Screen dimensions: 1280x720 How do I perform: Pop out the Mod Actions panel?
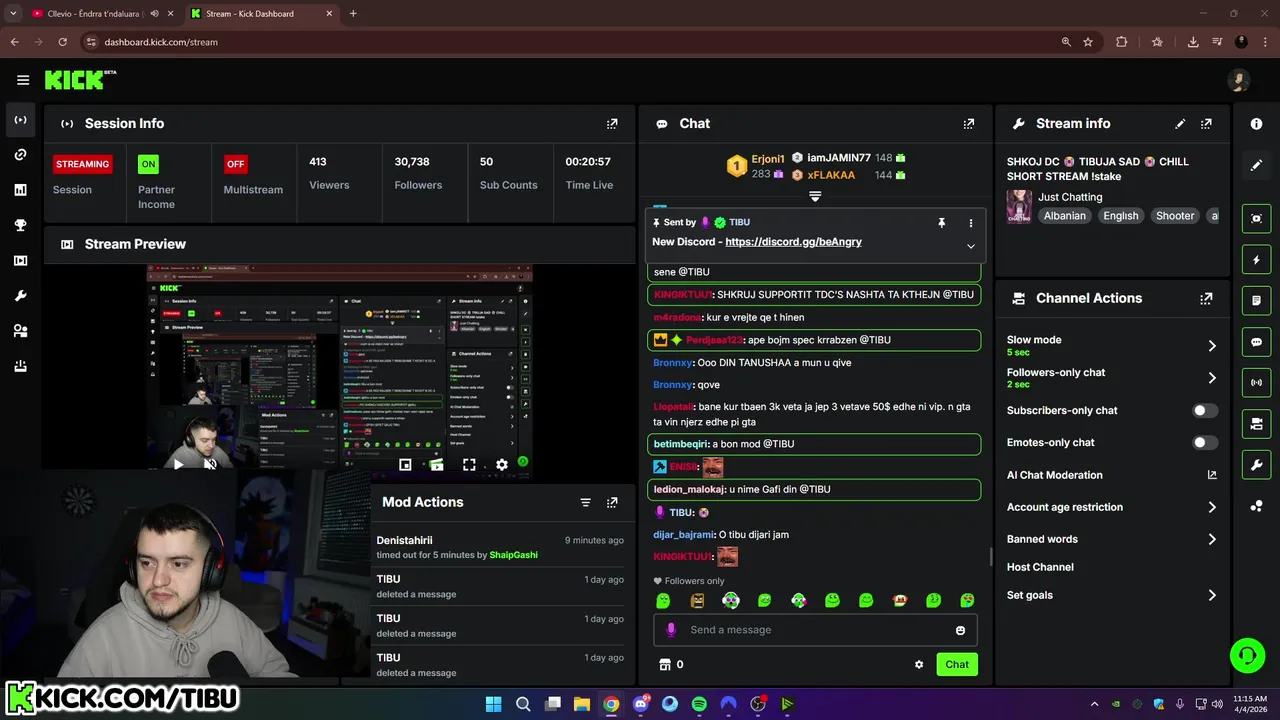coord(612,502)
